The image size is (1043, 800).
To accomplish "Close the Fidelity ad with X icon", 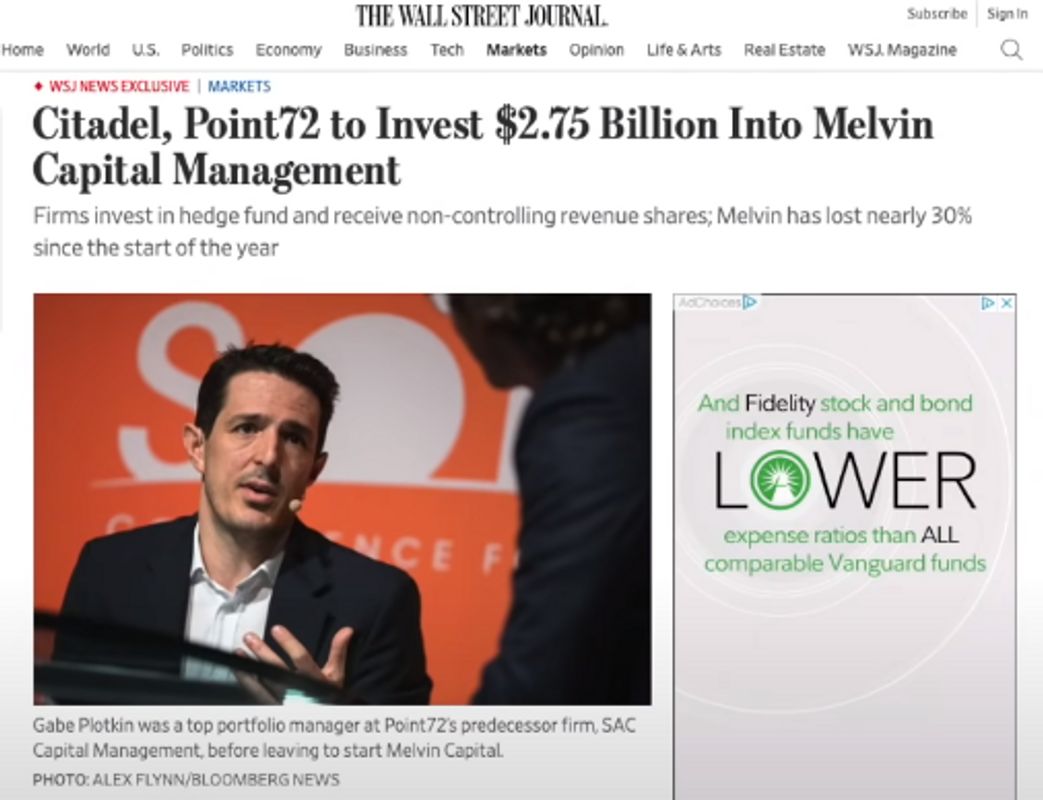I will coord(1007,303).
